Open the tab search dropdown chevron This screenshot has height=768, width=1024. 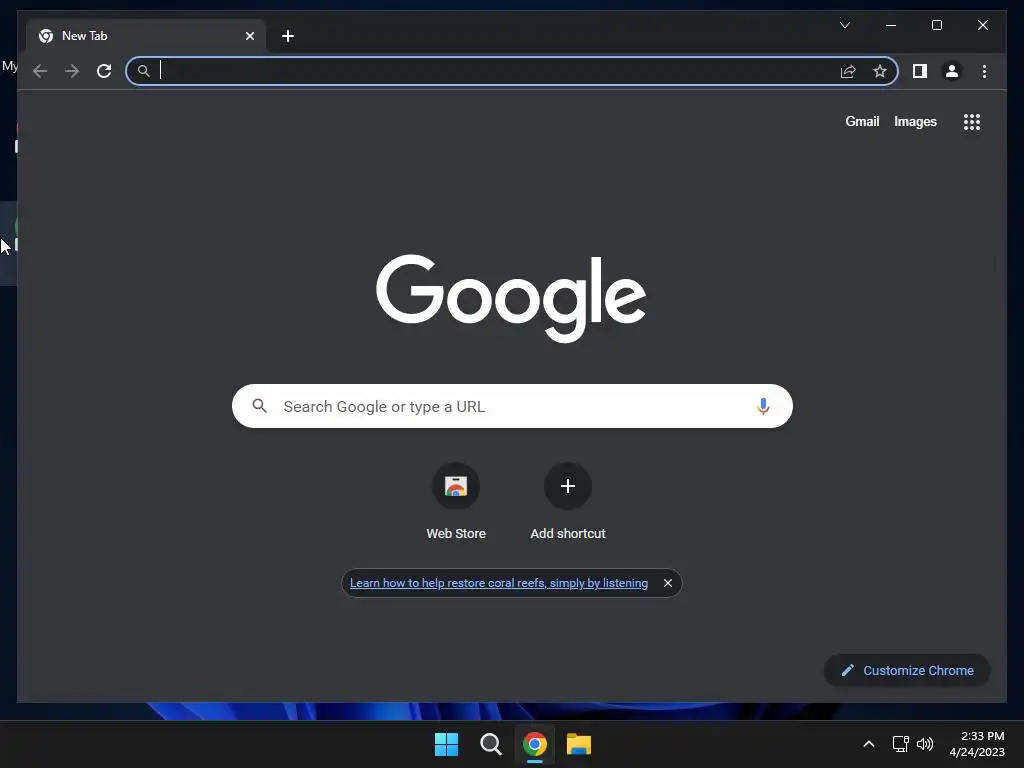(844, 25)
